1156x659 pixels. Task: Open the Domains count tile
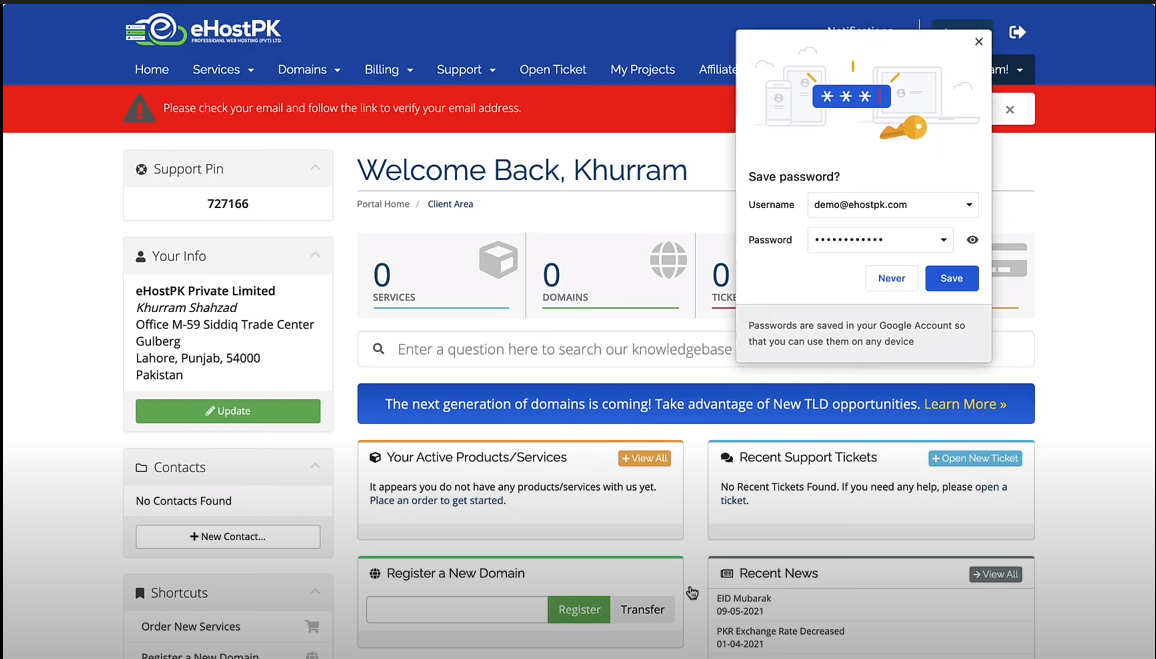coord(610,276)
